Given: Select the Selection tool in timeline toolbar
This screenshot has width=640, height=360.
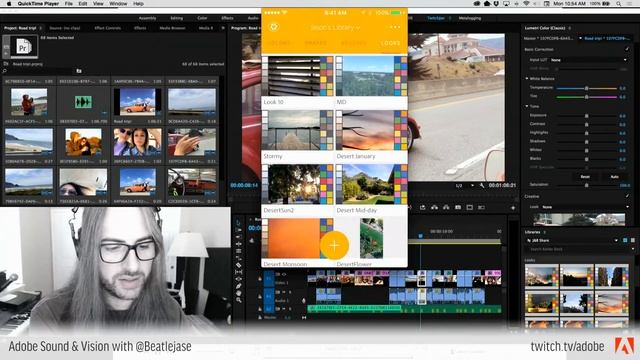Looking at the screenshot, I should pos(239,223).
